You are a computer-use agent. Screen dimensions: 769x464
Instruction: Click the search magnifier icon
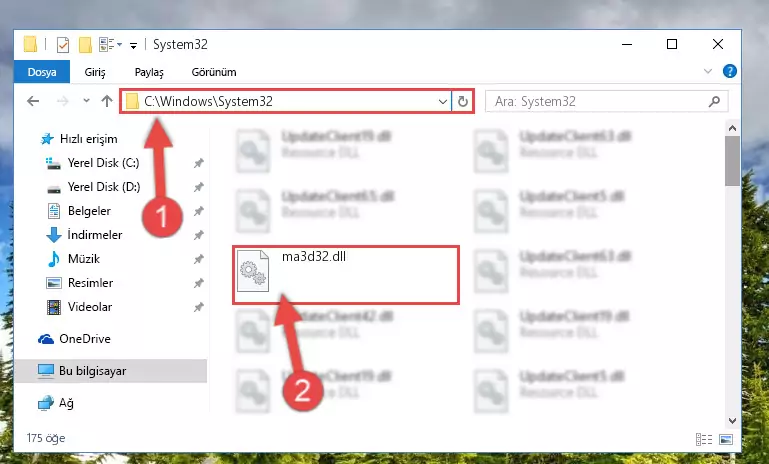[x=714, y=102]
